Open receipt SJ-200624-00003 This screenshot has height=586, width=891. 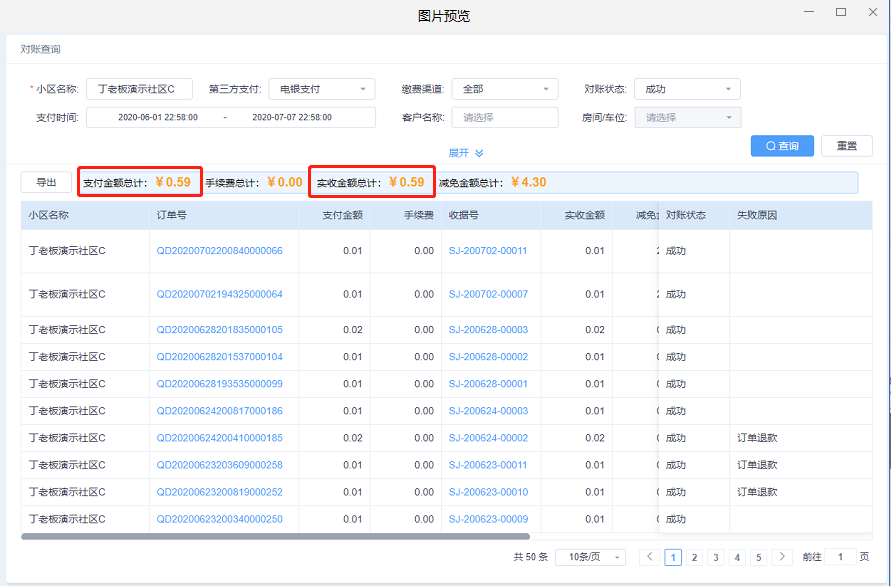tap(488, 411)
